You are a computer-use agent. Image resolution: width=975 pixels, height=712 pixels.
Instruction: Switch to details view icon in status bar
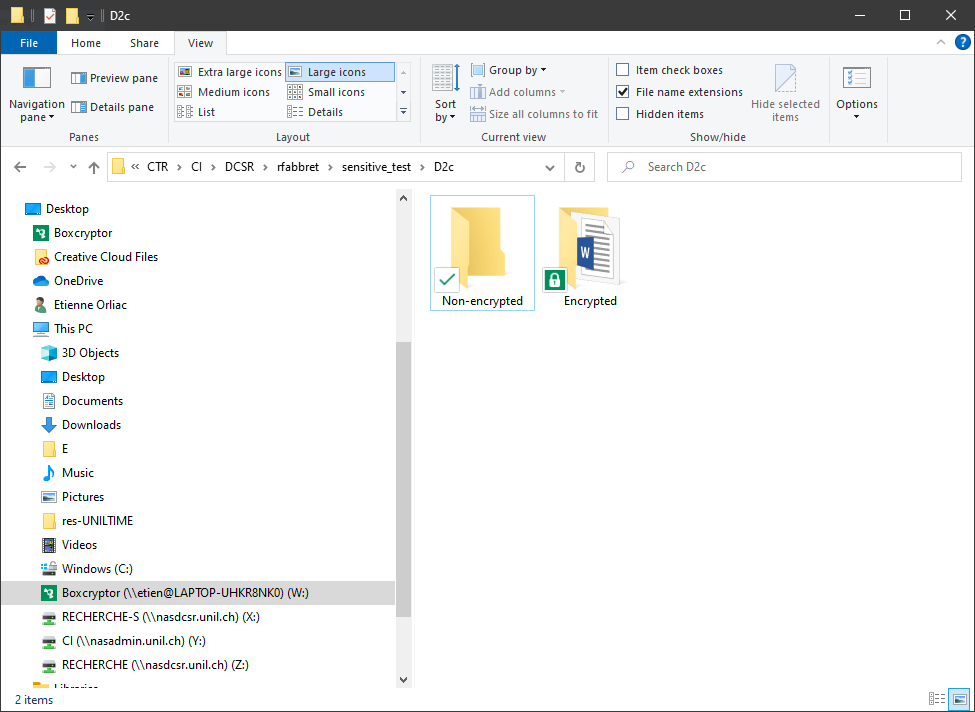937,699
